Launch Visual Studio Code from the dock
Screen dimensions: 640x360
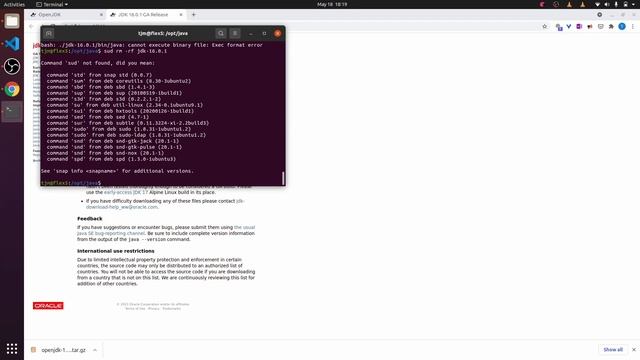pyautogui.click(x=12, y=44)
